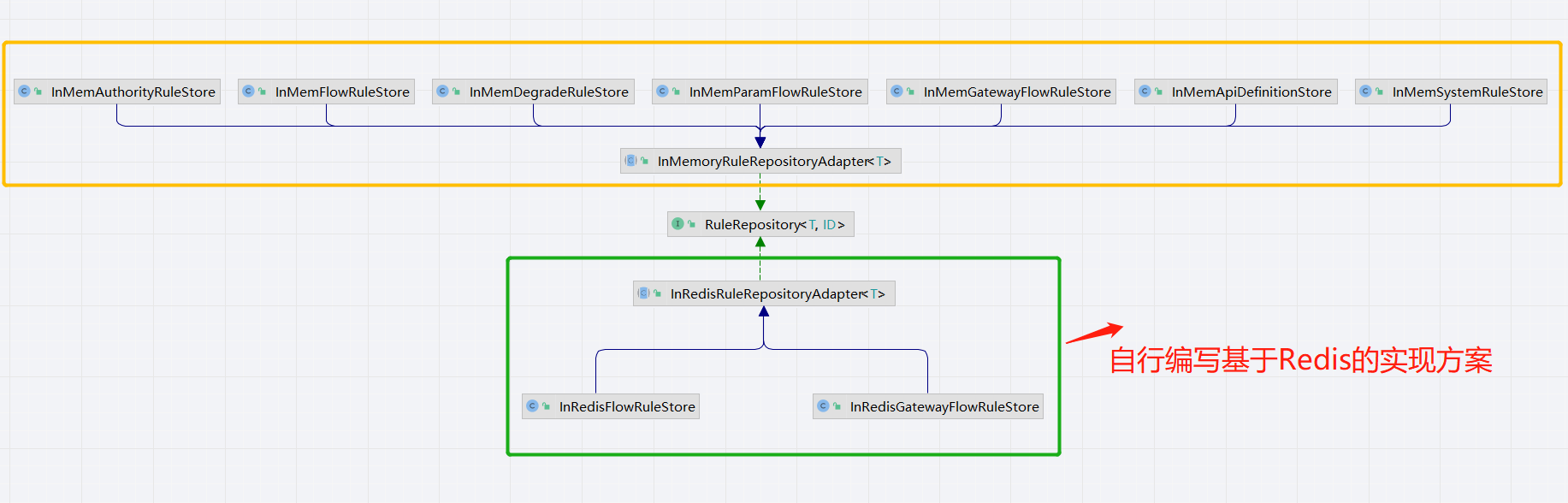The image size is (1568, 503).
Task: Click public visibility icon on InMemSystemRuleStore
Action: pyautogui.click(x=1379, y=92)
